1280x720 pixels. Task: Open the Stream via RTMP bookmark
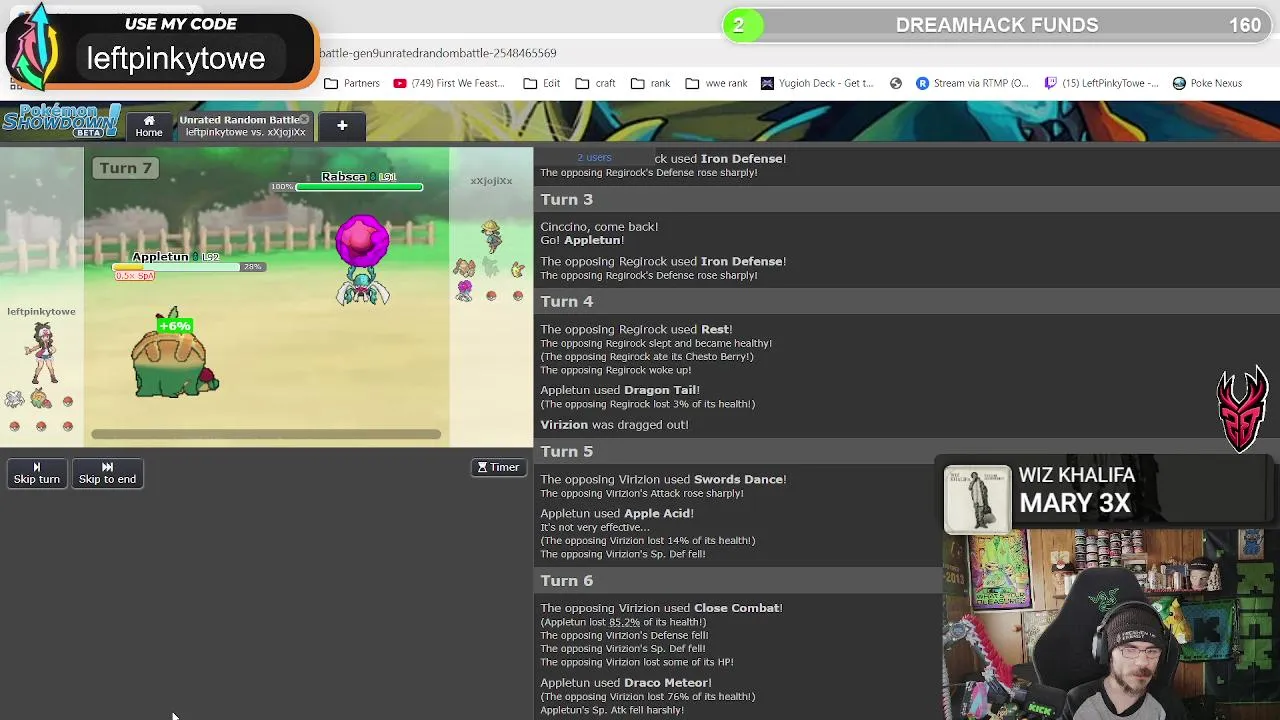(x=972, y=83)
